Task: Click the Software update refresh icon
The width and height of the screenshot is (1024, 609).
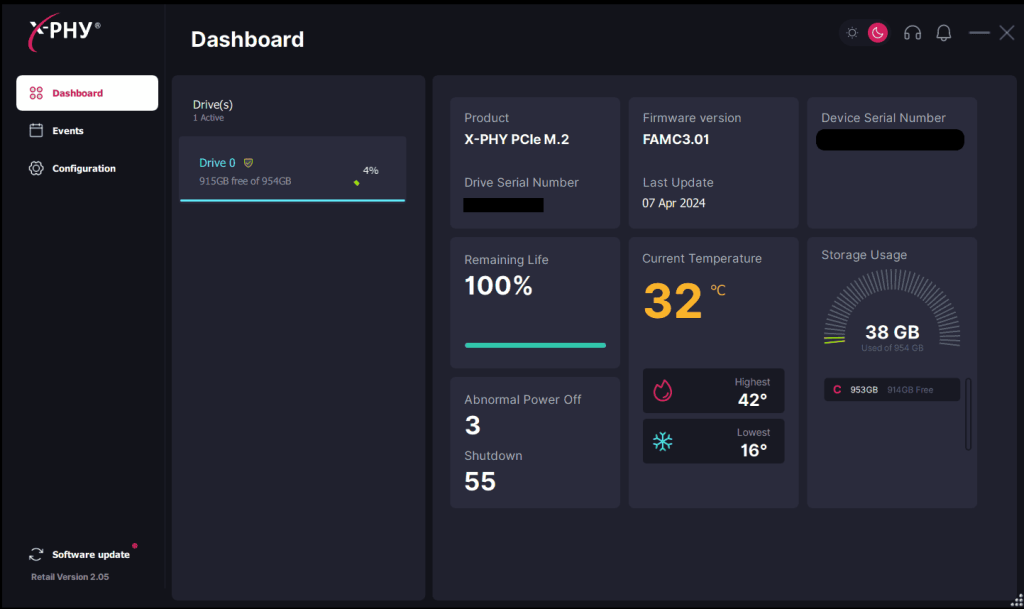Action: (x=36, y=554)
